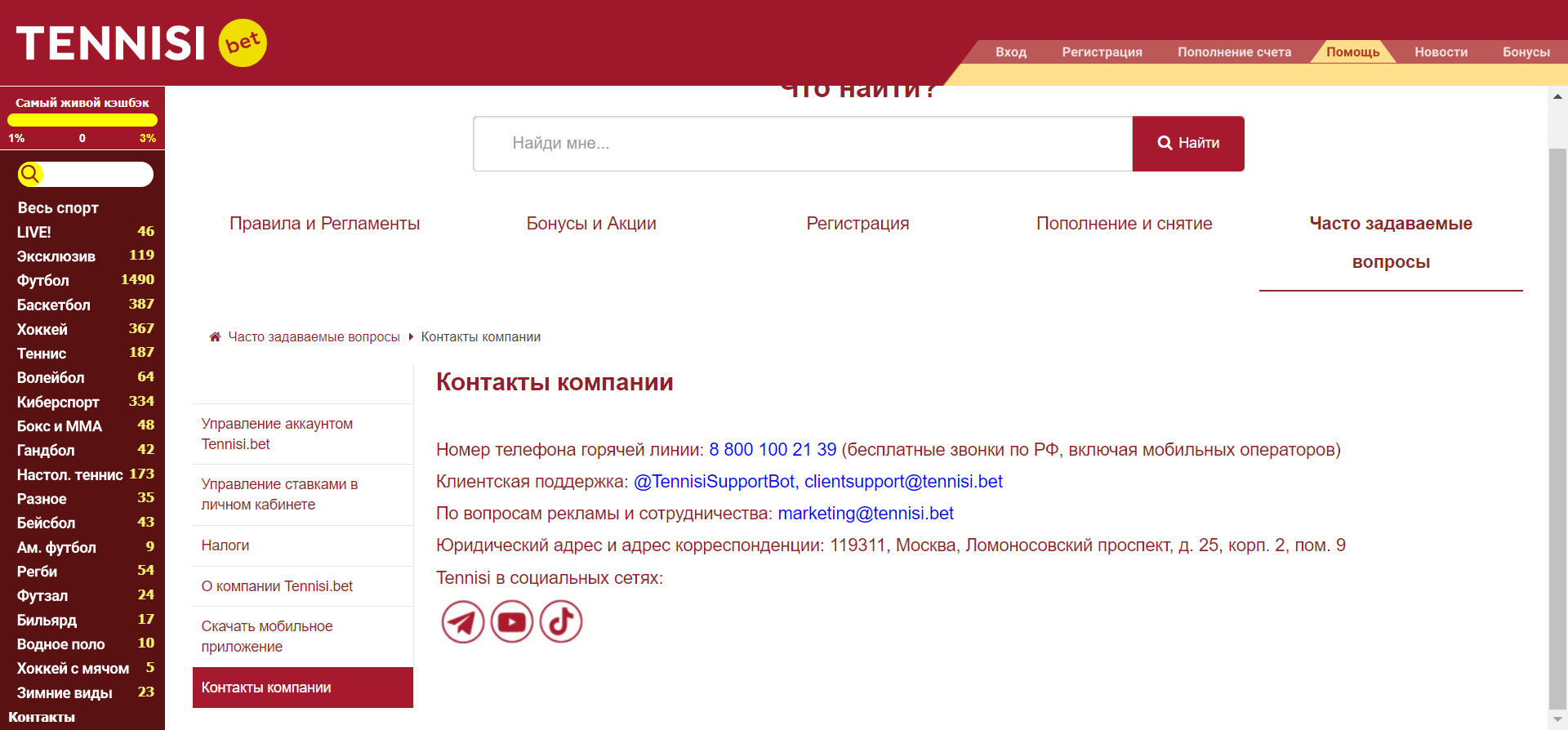Open Управление ставками в личном кабинете
The image size is (1568, 730).
click(x=303, y=494)
